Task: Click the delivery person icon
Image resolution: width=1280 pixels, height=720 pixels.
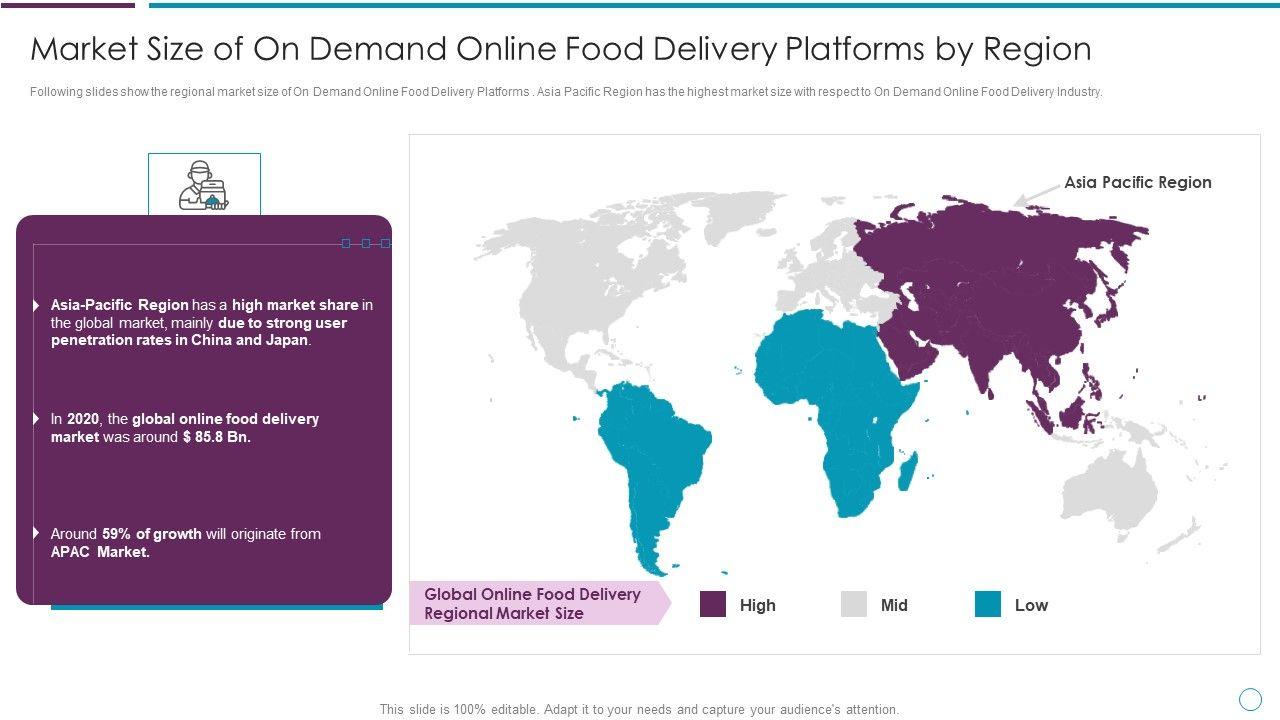Action: (204, 185)
